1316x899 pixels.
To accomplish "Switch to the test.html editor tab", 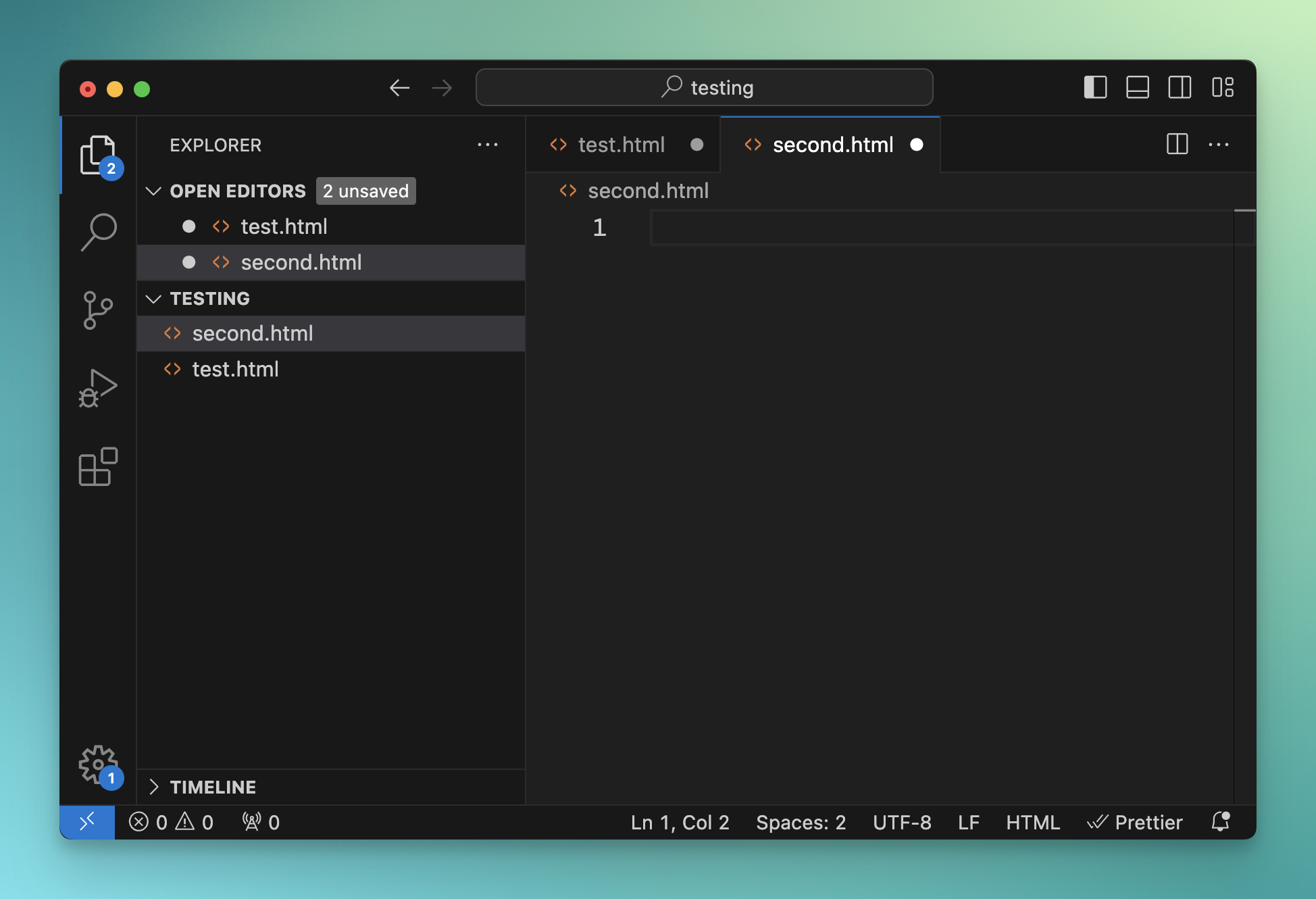I will tap(620, 145).
